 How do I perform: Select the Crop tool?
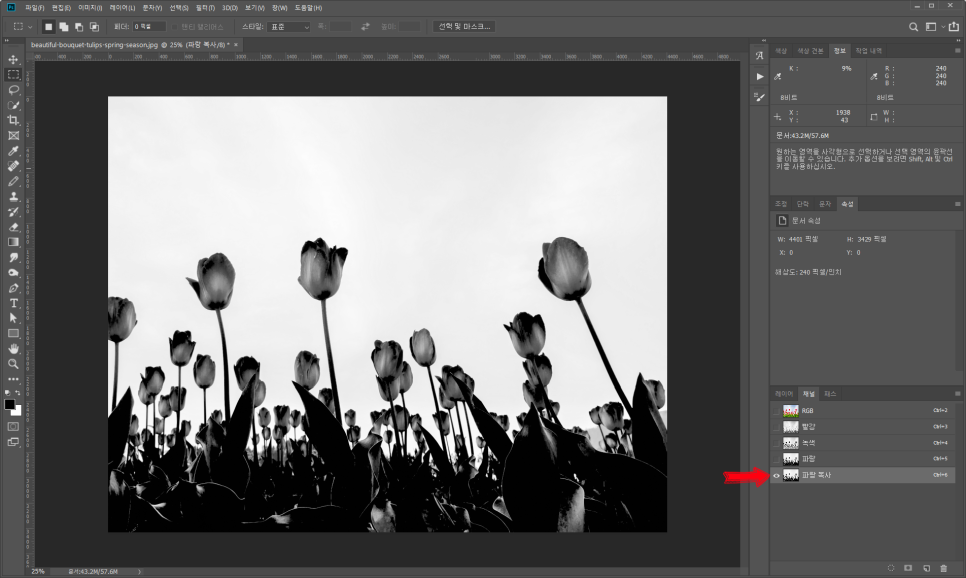click(x=13, y=120)
